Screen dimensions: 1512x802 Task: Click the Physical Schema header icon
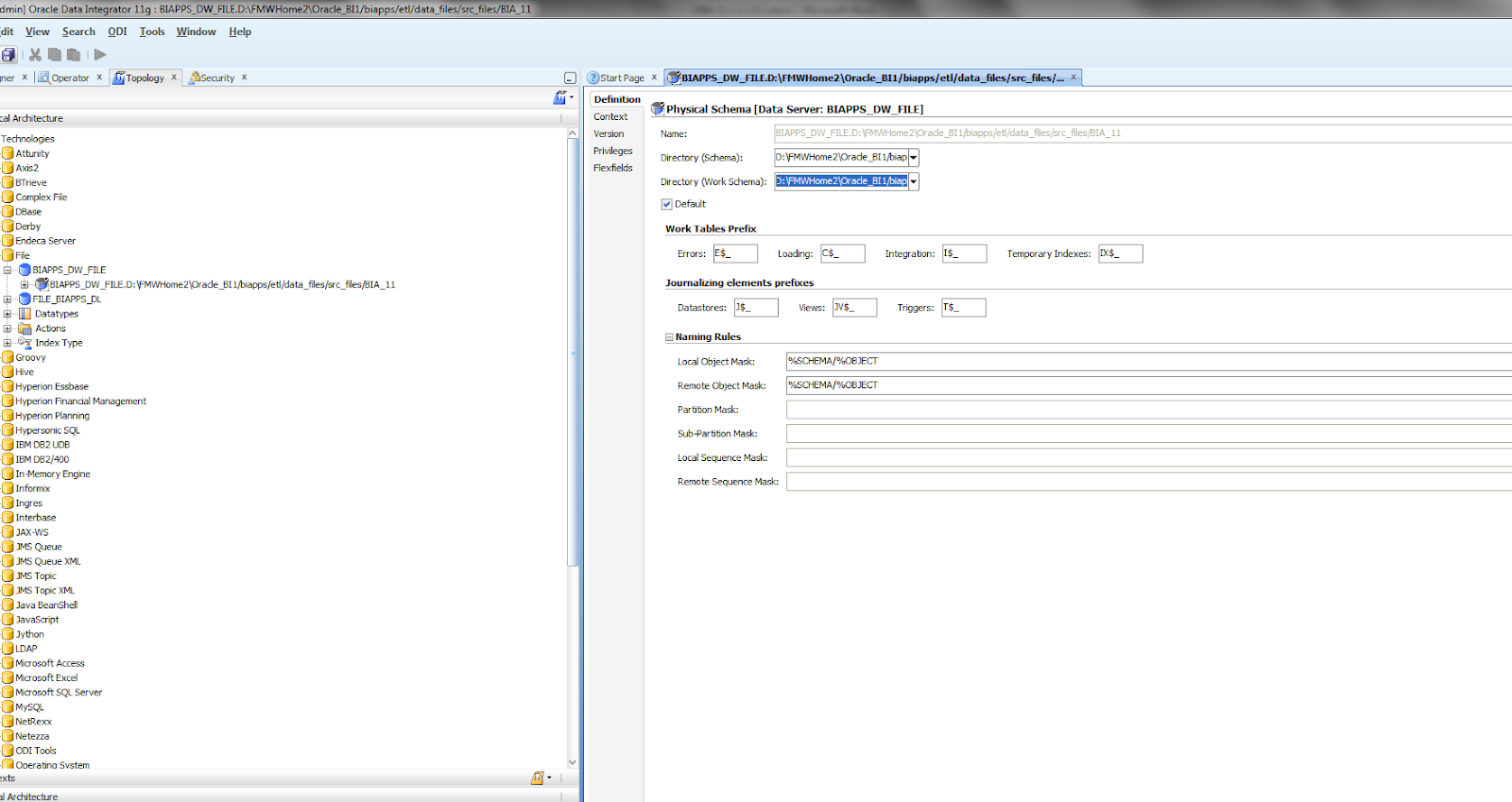tap(658, 110)
